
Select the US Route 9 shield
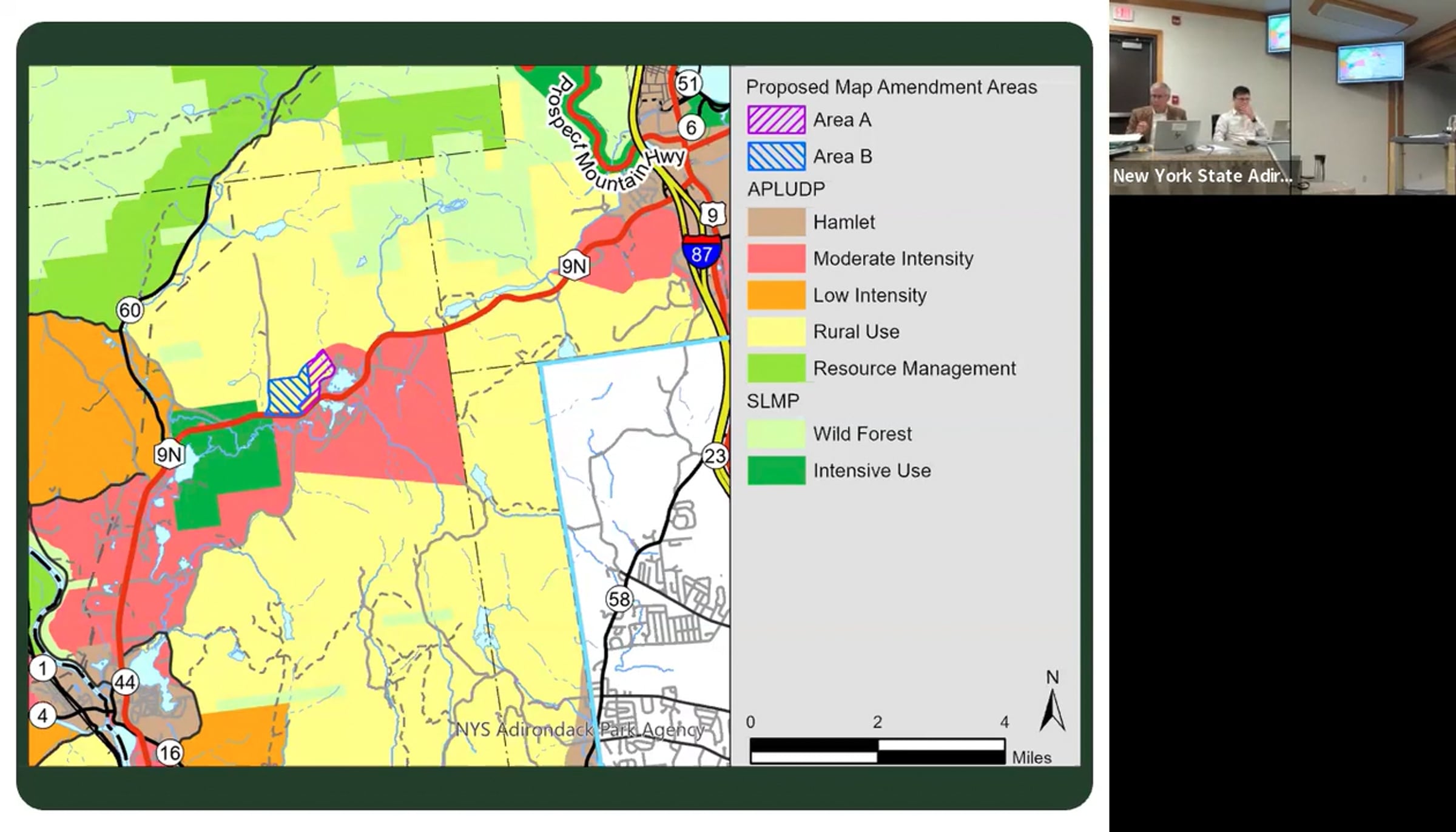(x=713, y=214)
